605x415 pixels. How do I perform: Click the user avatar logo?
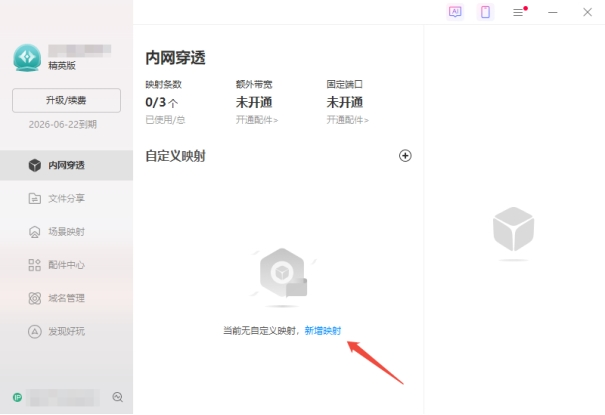[x=26, y=57]
